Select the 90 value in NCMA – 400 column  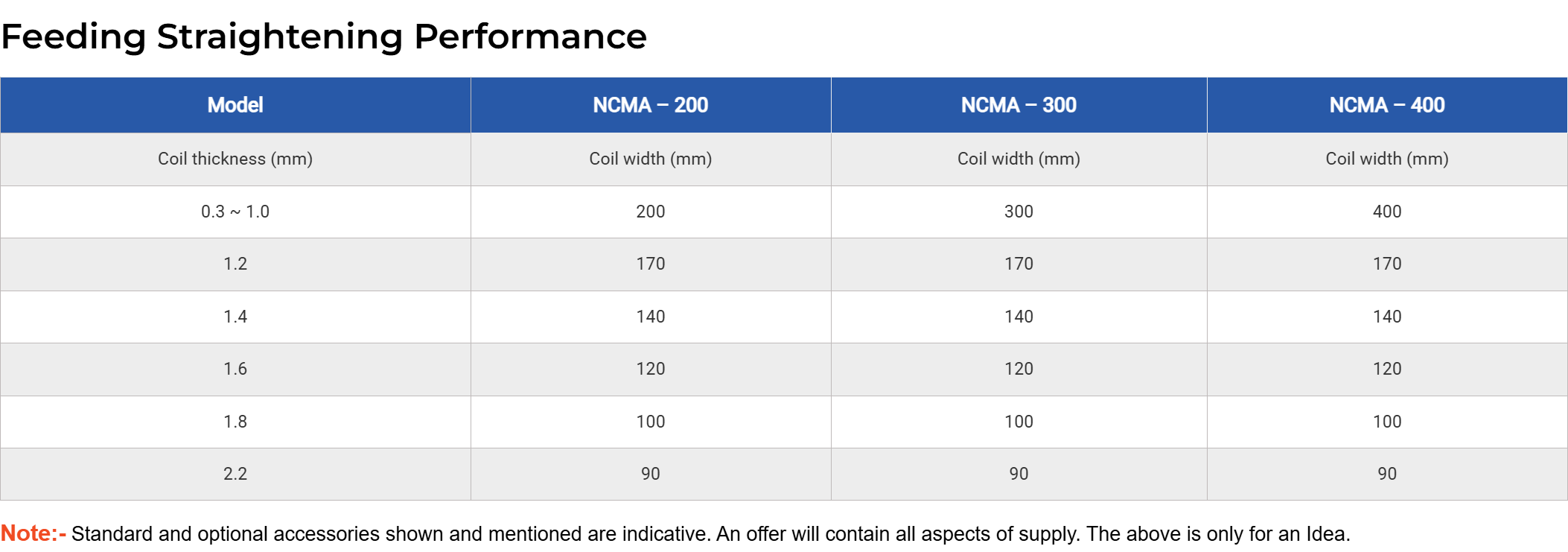tap(1386, 474)
